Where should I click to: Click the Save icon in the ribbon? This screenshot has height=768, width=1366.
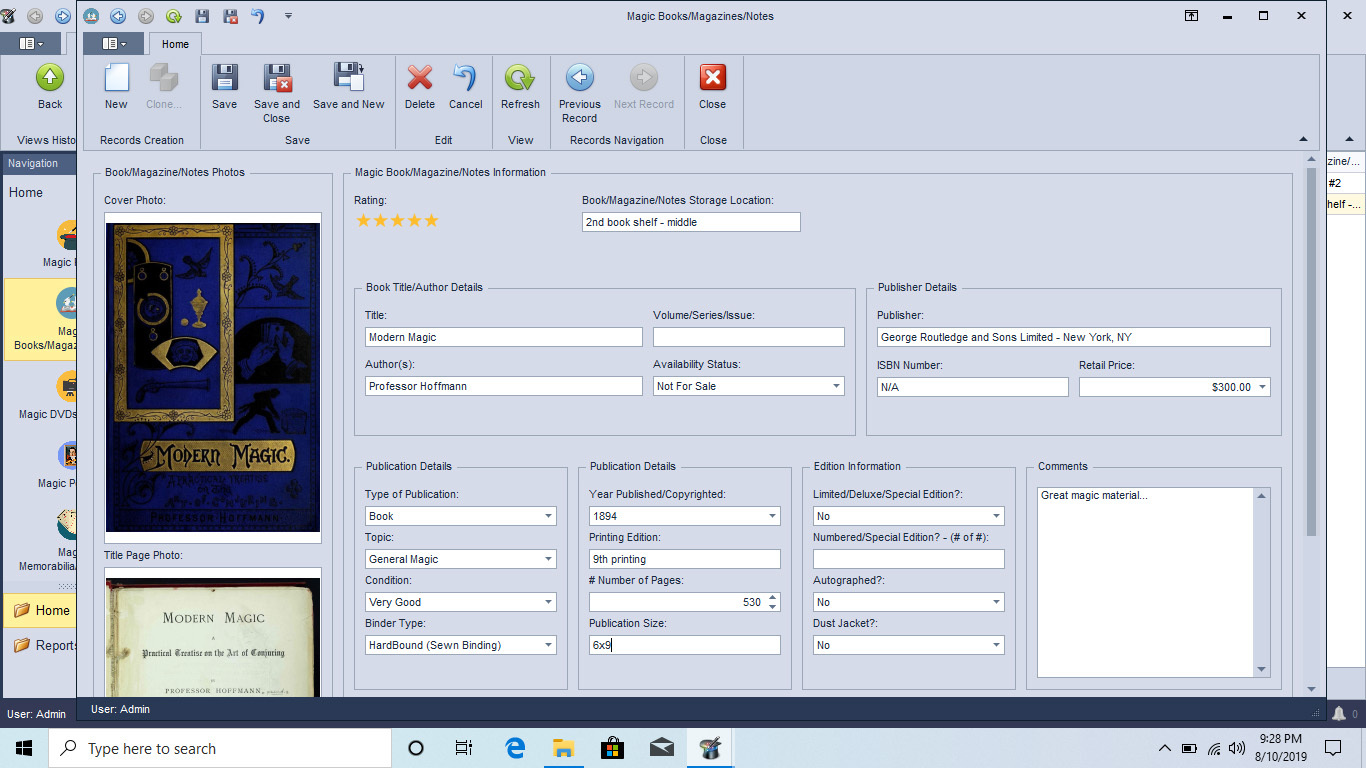(x=224, y=78)
